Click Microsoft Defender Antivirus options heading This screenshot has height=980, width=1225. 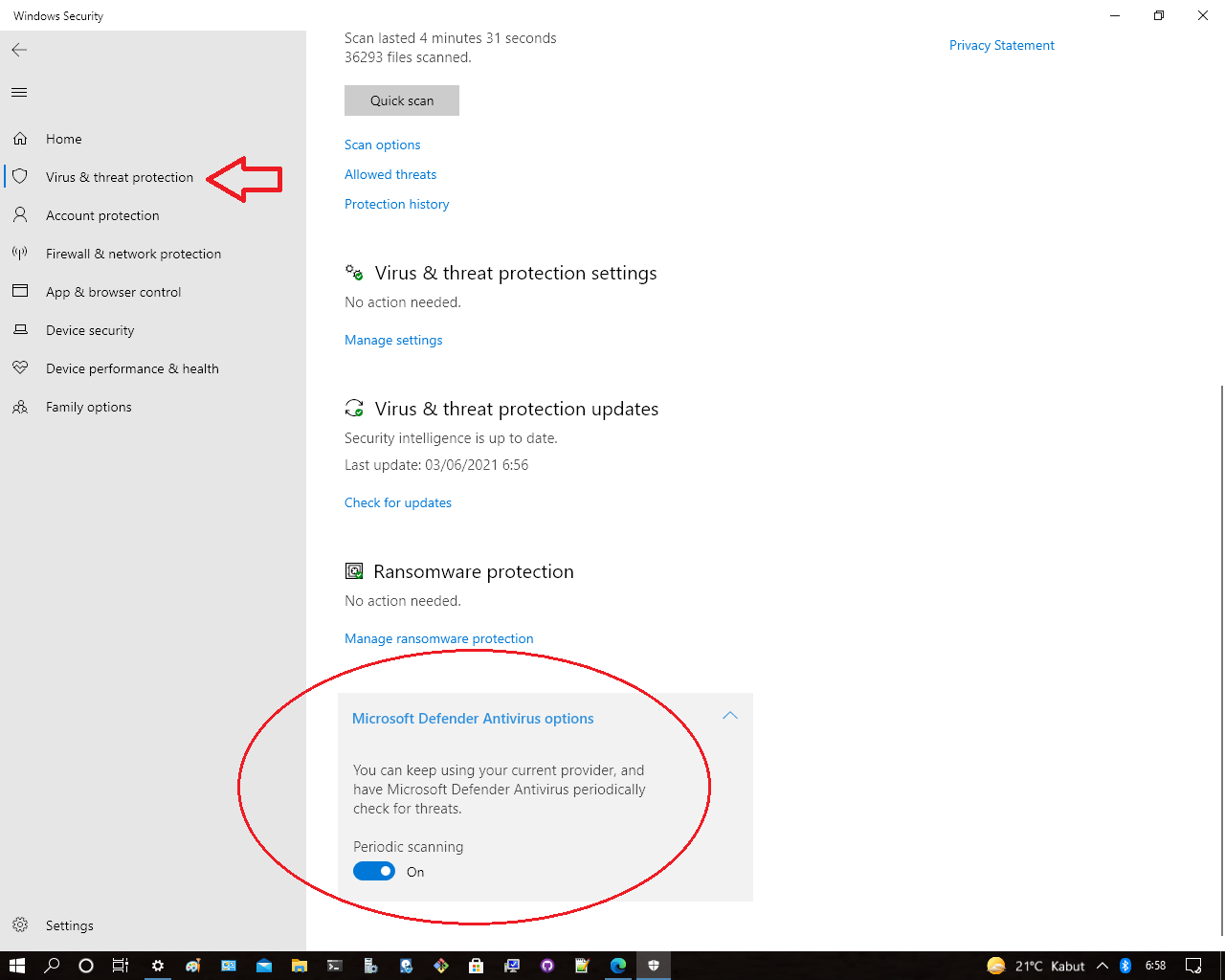(x=473, y=719)
